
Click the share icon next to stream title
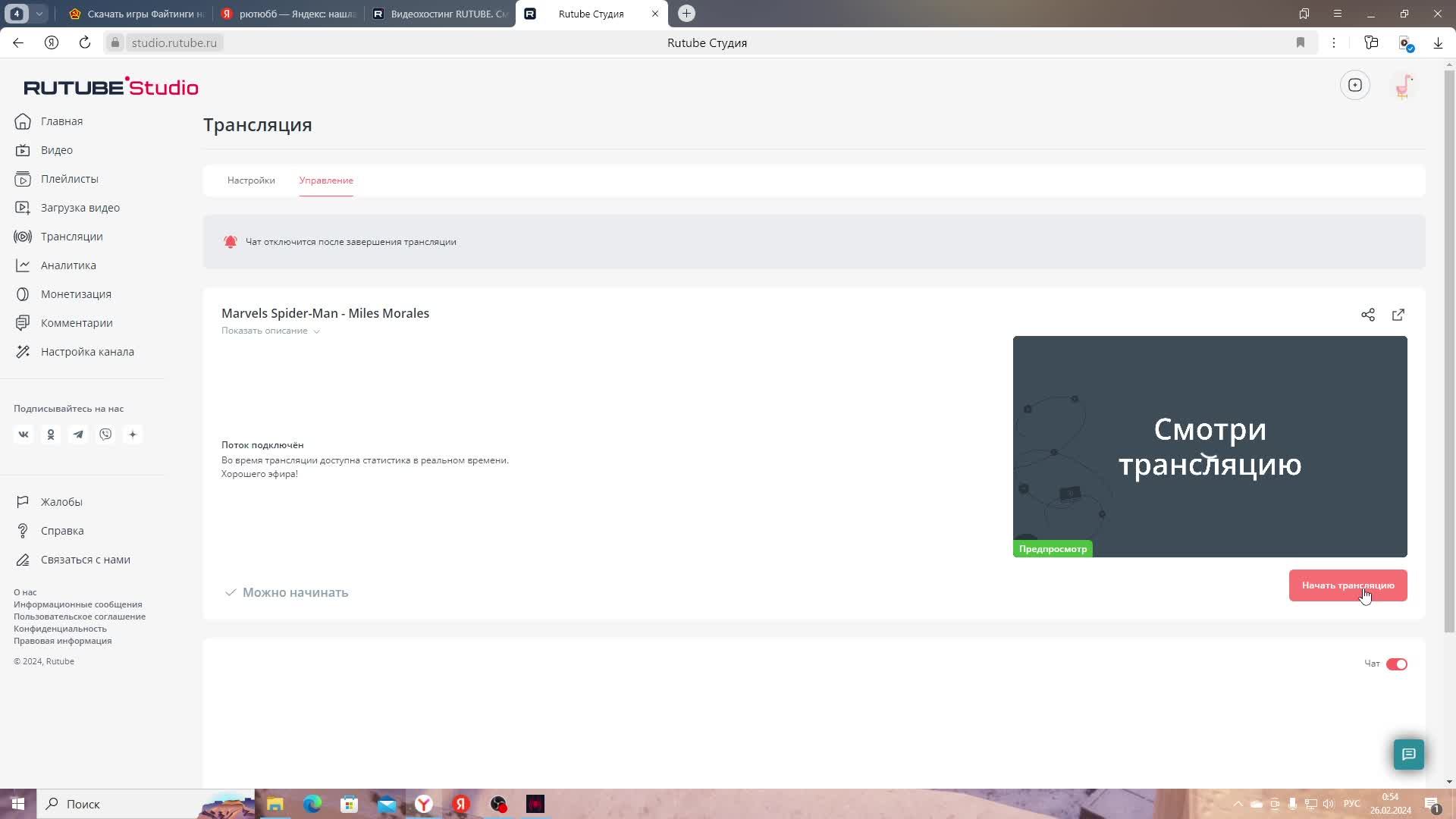pyautogui.click(x=1367, y=315)
